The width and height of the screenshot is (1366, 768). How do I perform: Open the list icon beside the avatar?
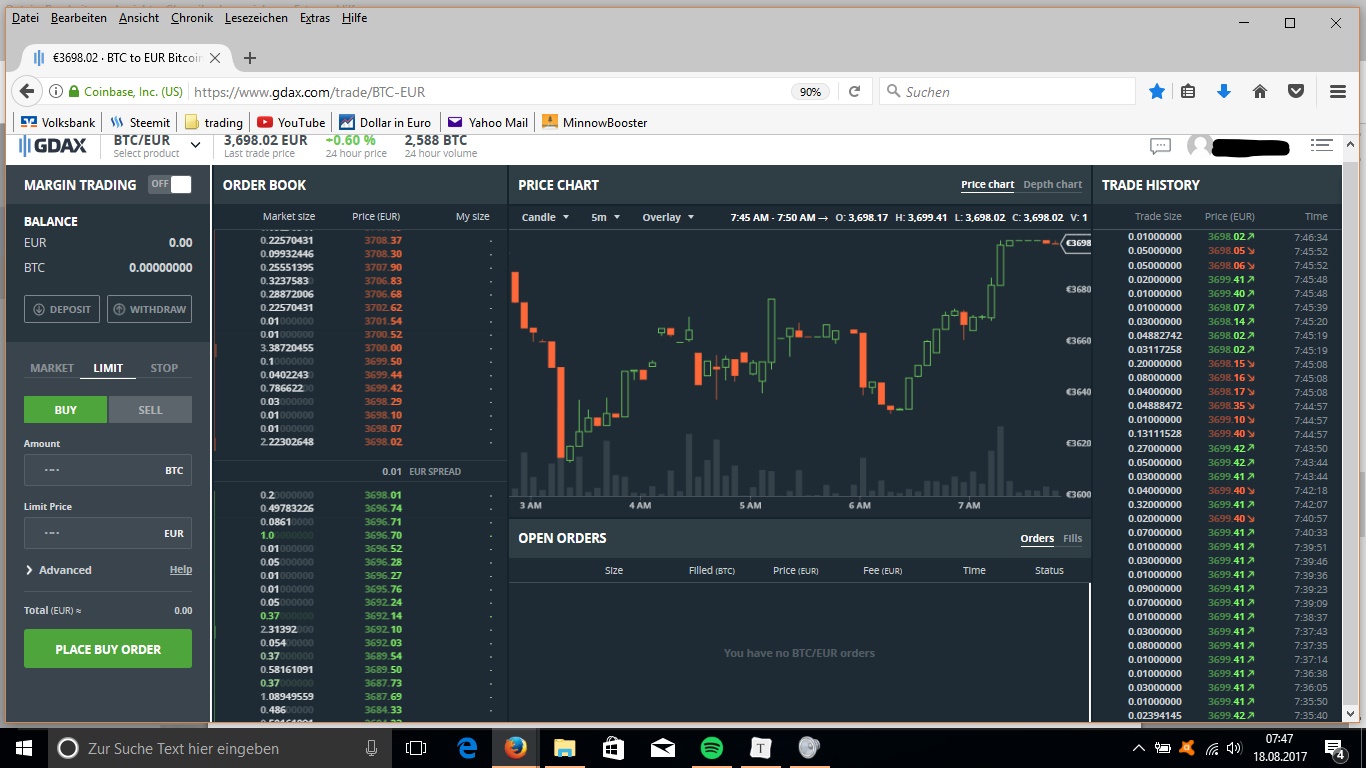click(1322, 146)
